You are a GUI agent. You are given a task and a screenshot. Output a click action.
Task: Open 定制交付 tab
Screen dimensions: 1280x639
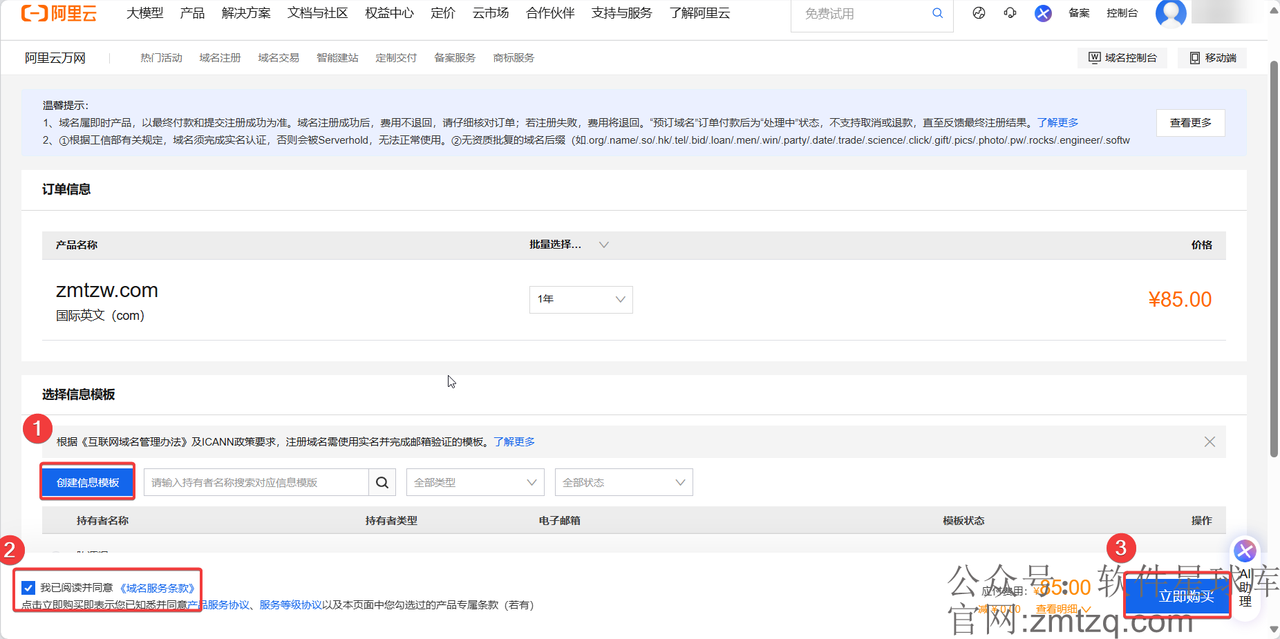pos(396,58)
